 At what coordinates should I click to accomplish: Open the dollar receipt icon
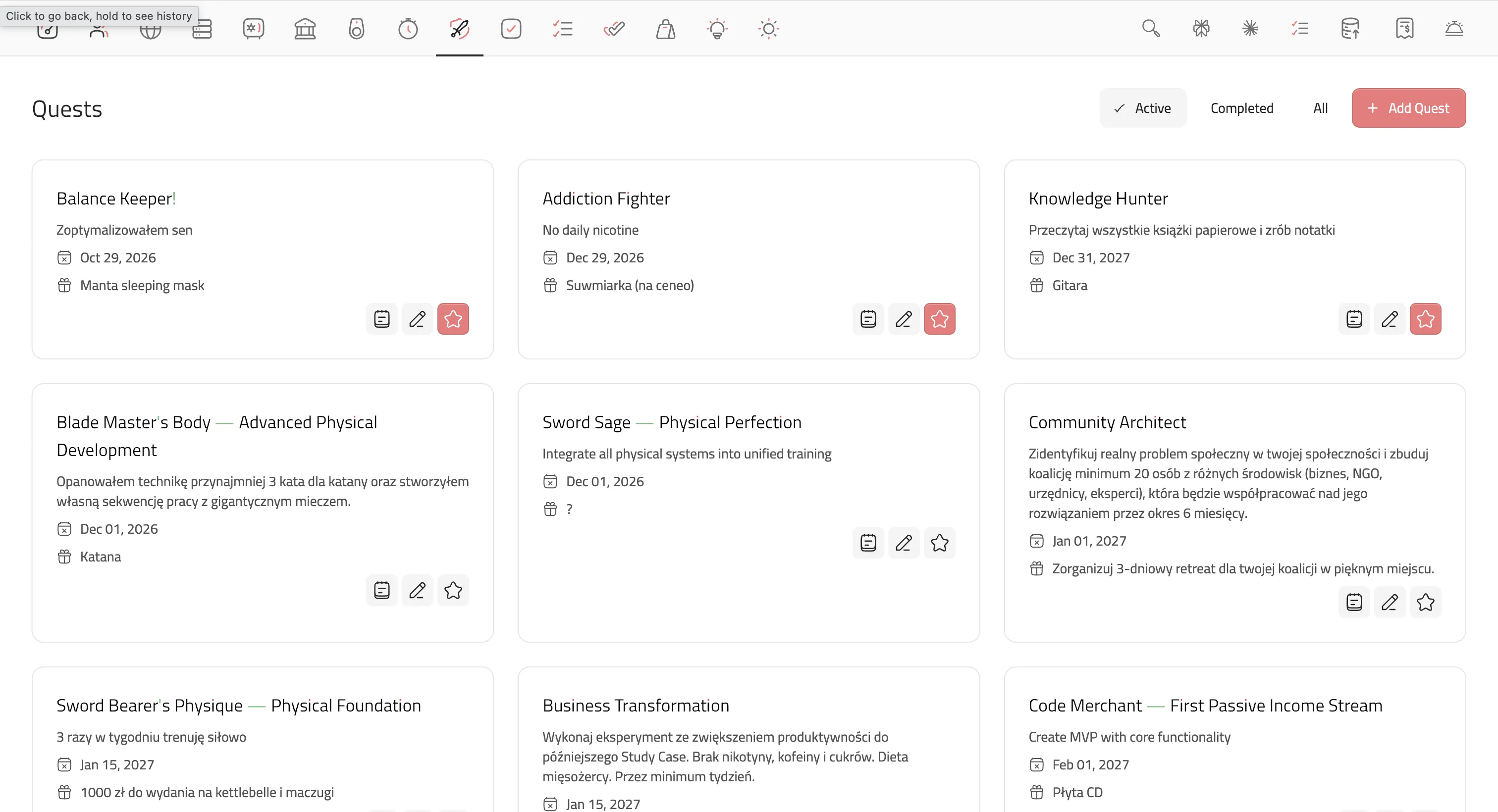tap(1404, 29)
